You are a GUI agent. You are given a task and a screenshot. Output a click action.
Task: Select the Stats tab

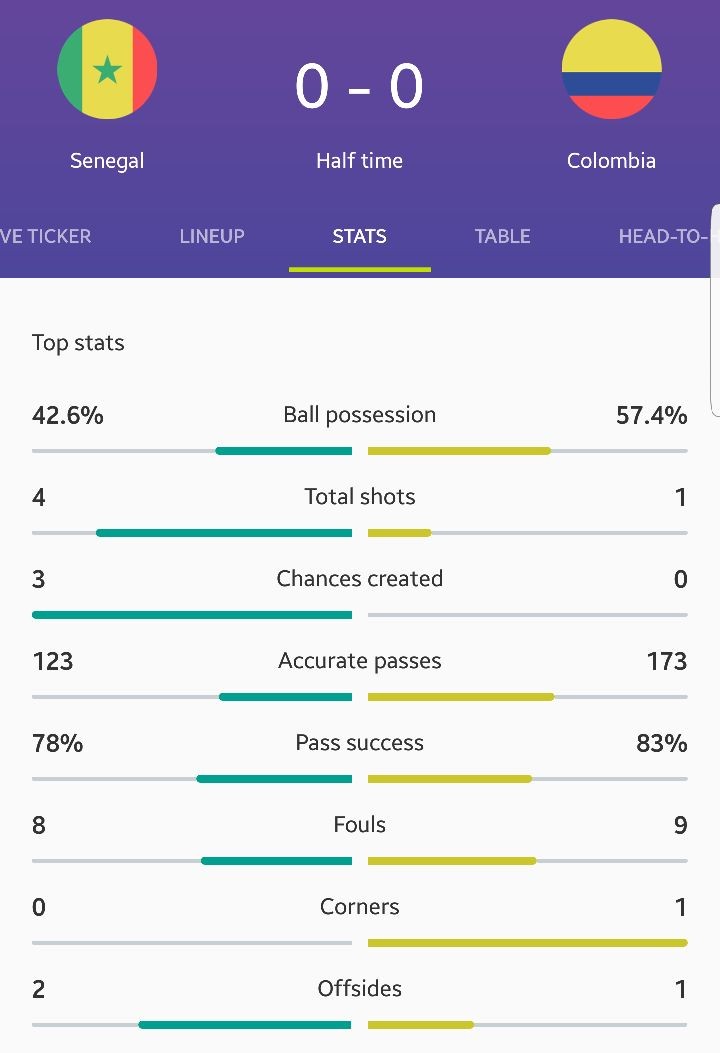click(359, 236)
